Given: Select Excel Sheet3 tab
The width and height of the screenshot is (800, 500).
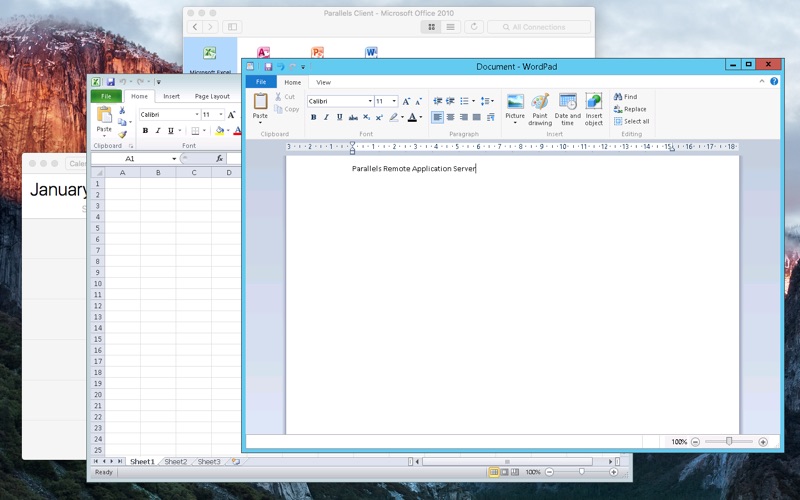Looking at the screenshot, I should [x=209, y=461].
